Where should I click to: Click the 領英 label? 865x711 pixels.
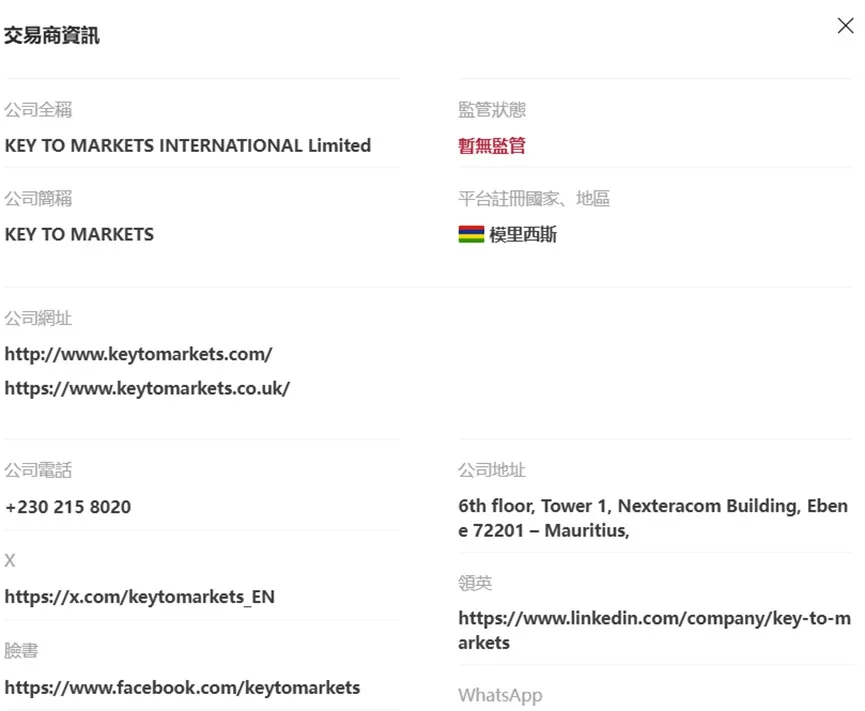click(475, 583)
